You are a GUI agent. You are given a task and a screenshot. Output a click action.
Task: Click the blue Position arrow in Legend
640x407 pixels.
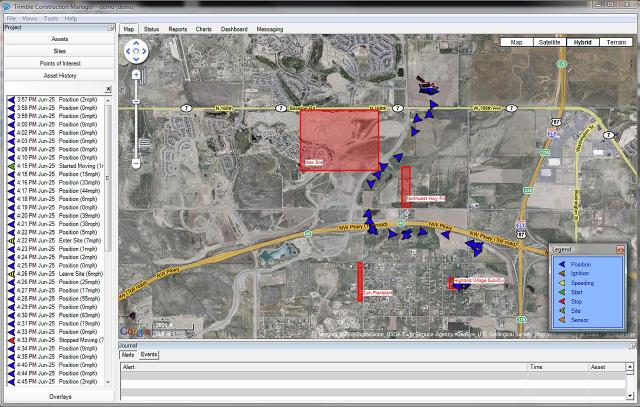[562, 265]
